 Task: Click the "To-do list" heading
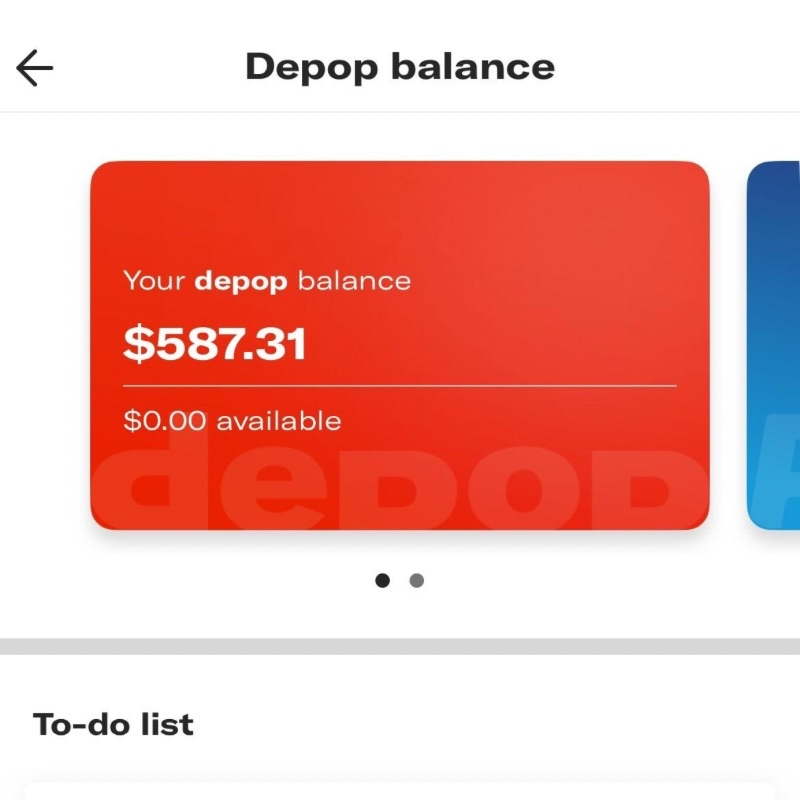pyautogui.click(x=113, y=724)
